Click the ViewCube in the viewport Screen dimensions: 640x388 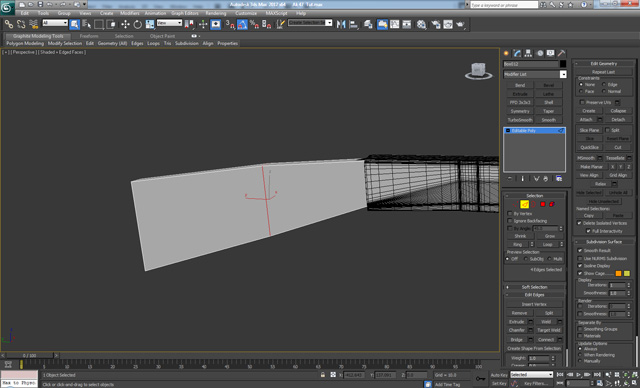click(x=478, y=71)
